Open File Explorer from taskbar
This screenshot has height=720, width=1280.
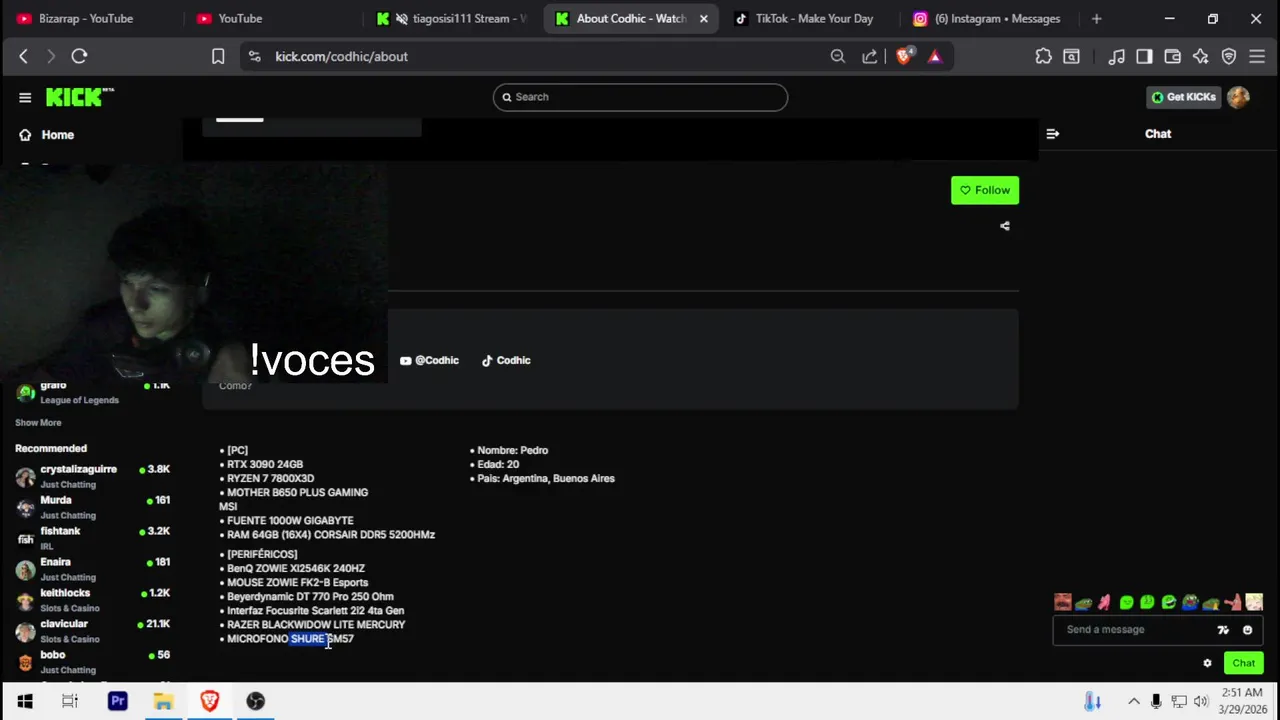click(163, 701)
